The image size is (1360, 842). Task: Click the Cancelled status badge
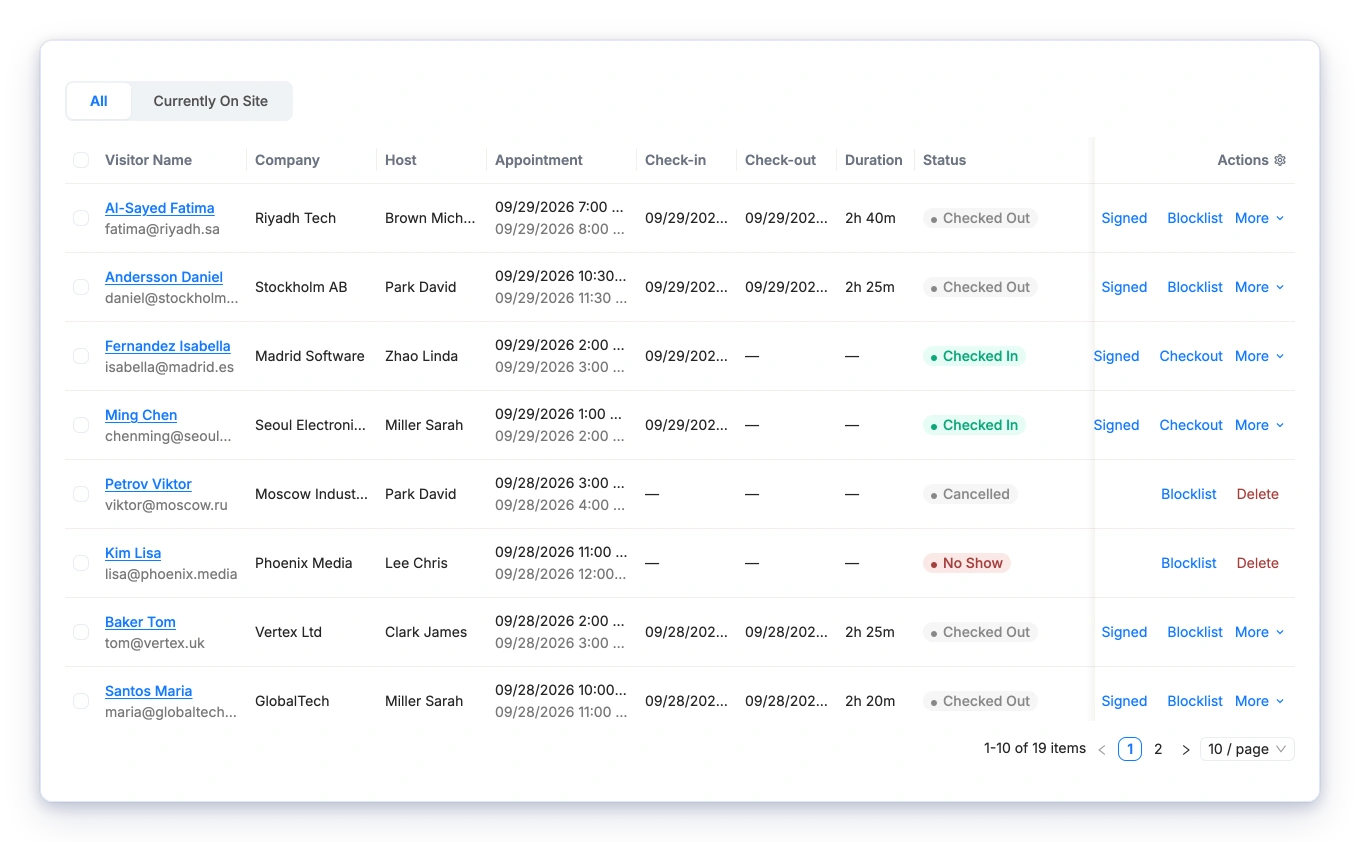pos(970,494)
